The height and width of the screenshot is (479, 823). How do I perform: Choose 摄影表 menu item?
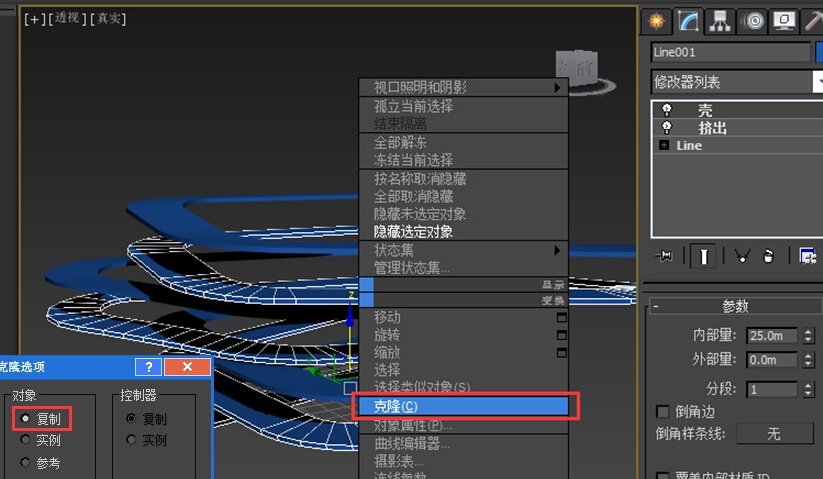pyautogui.click(x=463, y=461)
